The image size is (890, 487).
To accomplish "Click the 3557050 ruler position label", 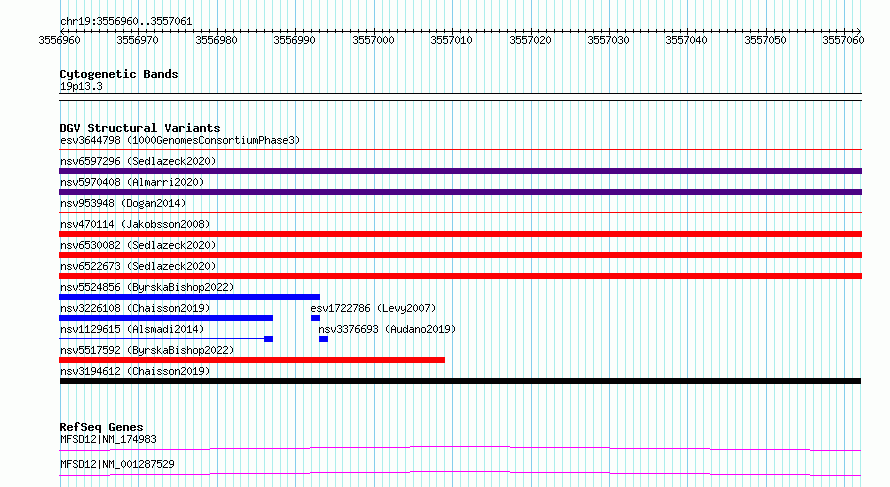I will coord(765,40).
